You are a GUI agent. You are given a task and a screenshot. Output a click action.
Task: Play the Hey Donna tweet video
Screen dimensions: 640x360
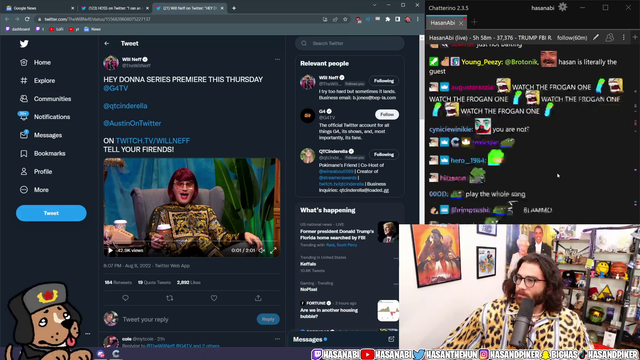point(110,250)
